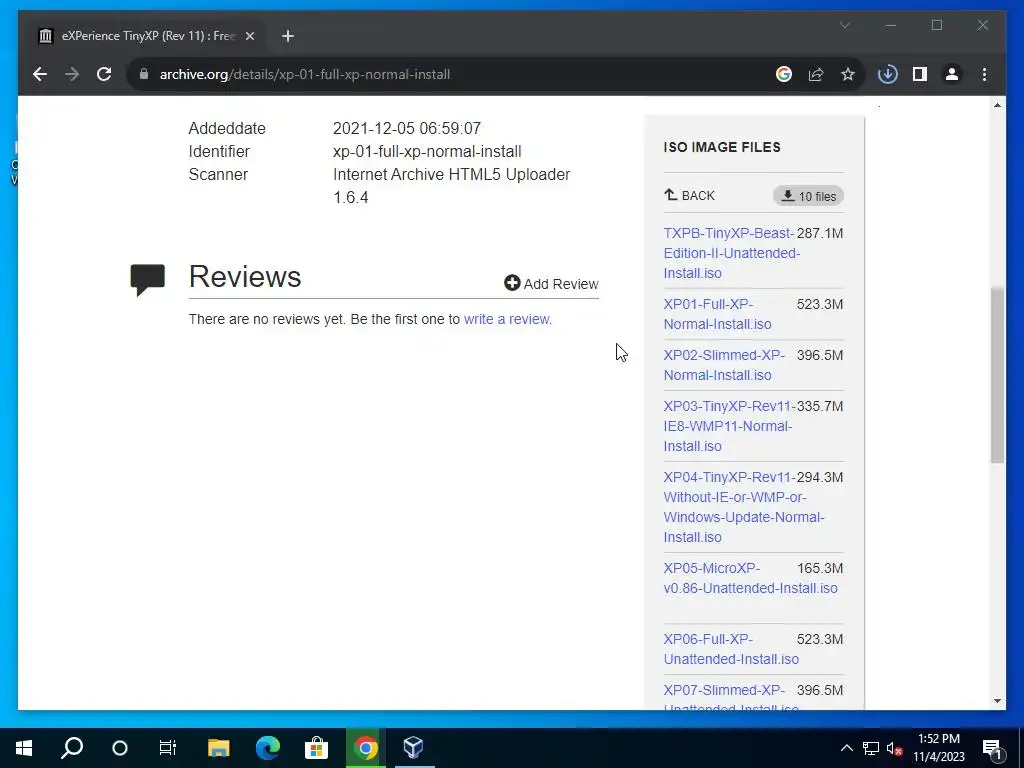Image resolution: width=1024 pixels, height=768 pixels.
Task: Close the eXPerience TinyXP tab
Action: tap(249, 36)
